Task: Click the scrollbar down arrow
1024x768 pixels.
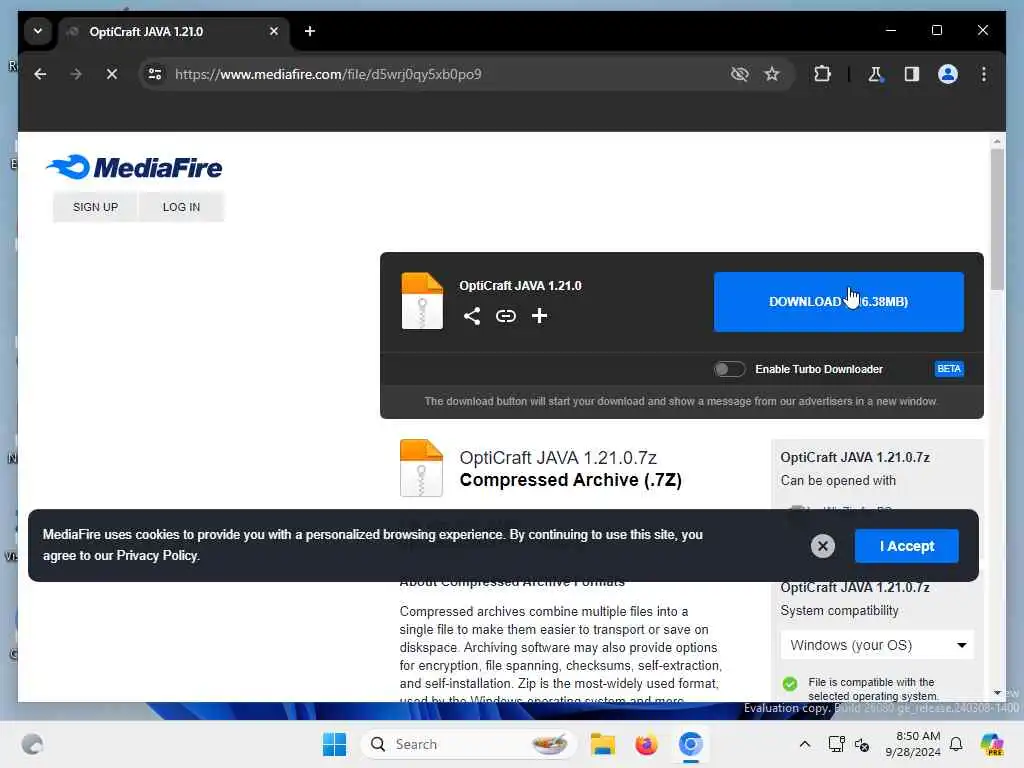Action: (x=997, y=693)
